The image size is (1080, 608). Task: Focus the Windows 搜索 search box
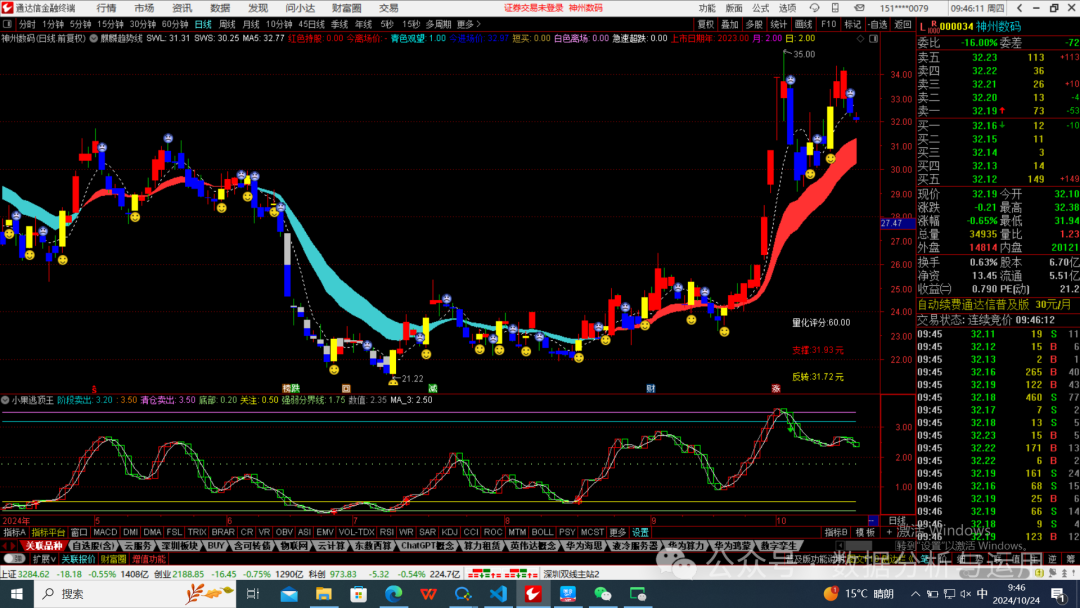pyautogui.click(x=134, y=594)
